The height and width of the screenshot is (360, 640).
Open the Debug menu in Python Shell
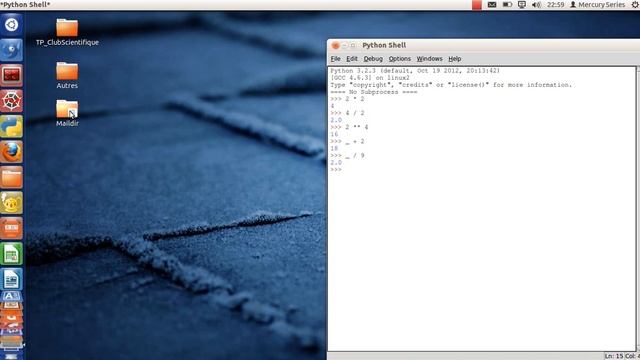[373, 59]
